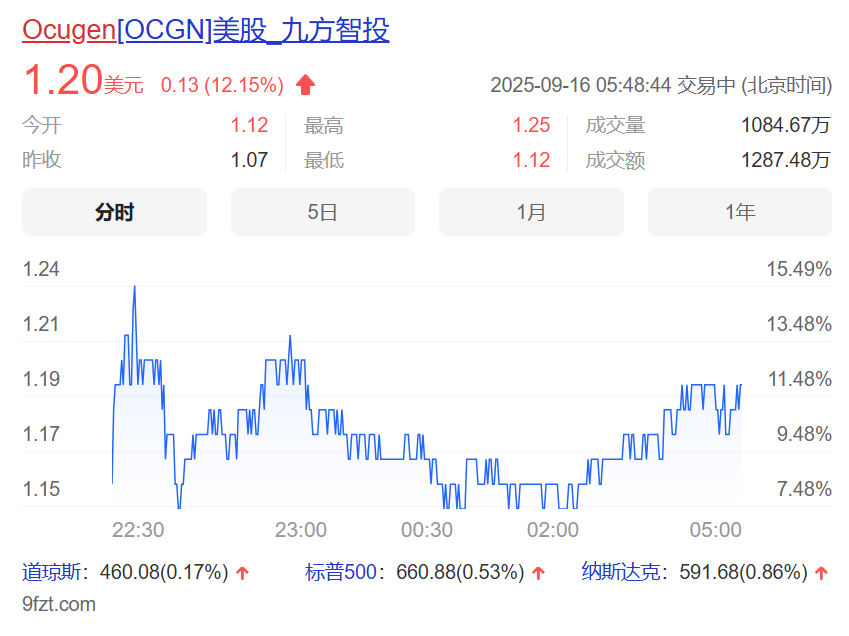Click the 1.17 price axis label

[41, 434]
